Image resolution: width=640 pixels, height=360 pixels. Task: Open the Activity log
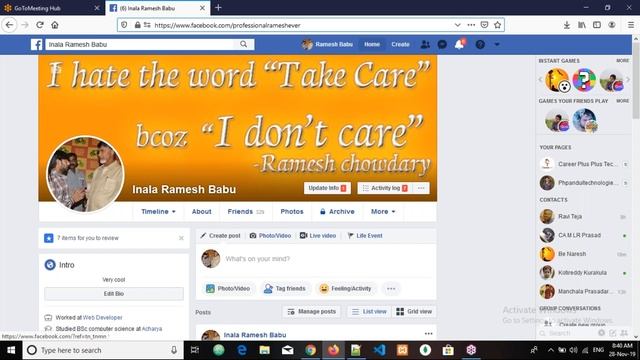coord(385,188)
